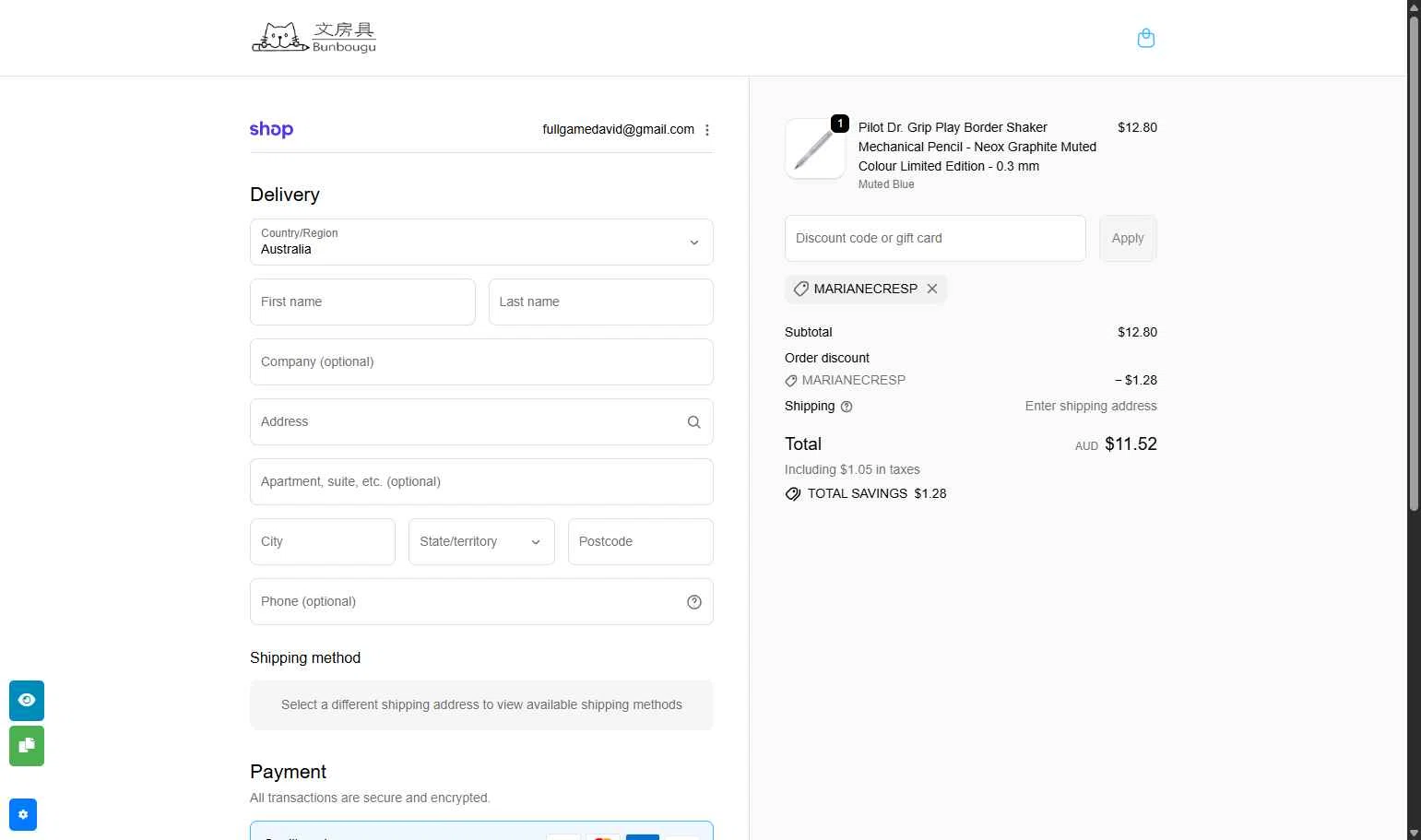Click the green copy widget button
This screenshot has width=1421, height=840.
click(x=27, y=746)
